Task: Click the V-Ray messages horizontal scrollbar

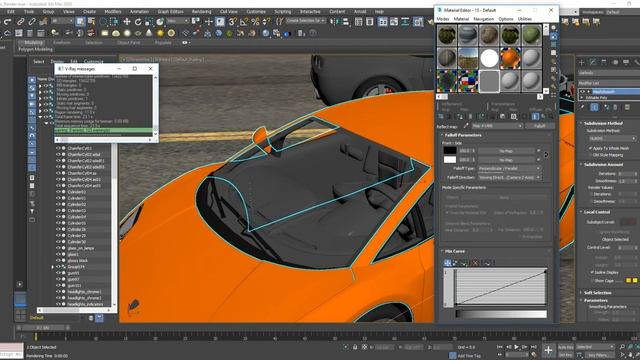Action: (104, 140)
